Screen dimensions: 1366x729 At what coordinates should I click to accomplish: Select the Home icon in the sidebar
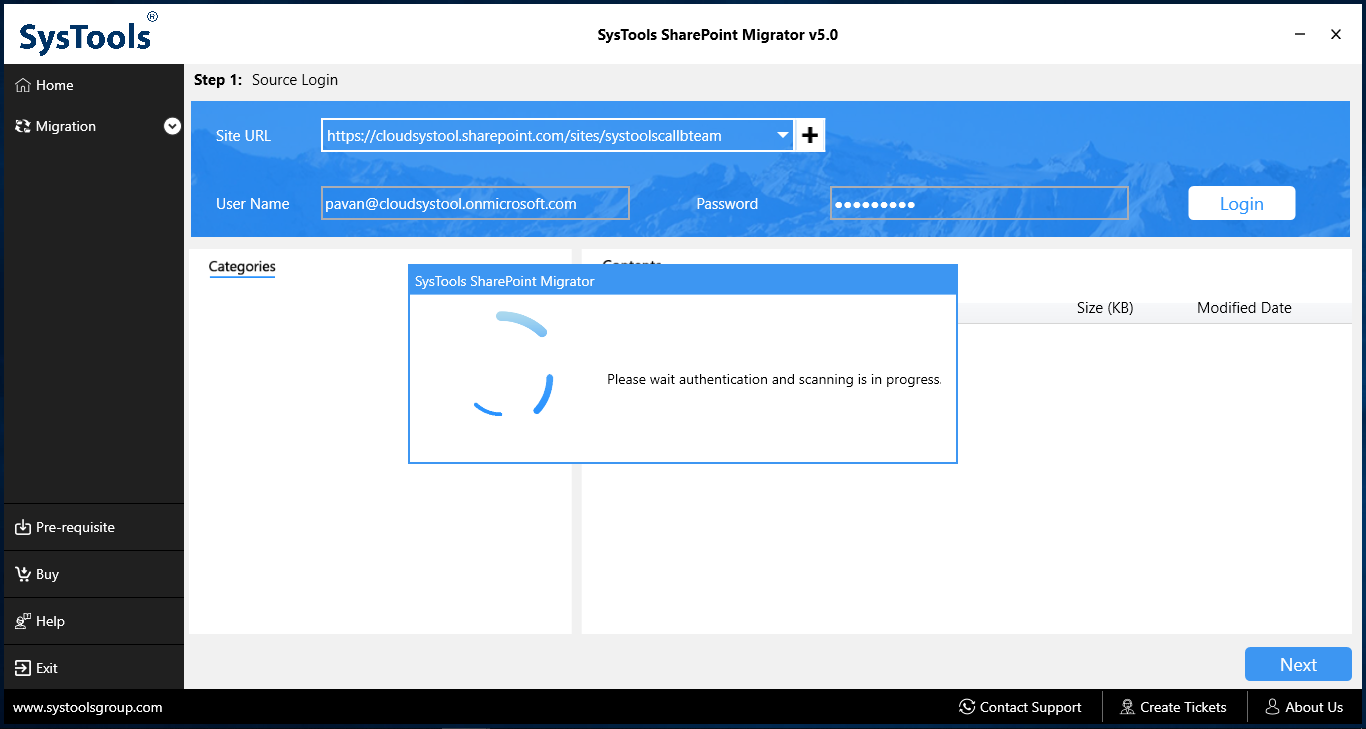click(x=21, y=85)
